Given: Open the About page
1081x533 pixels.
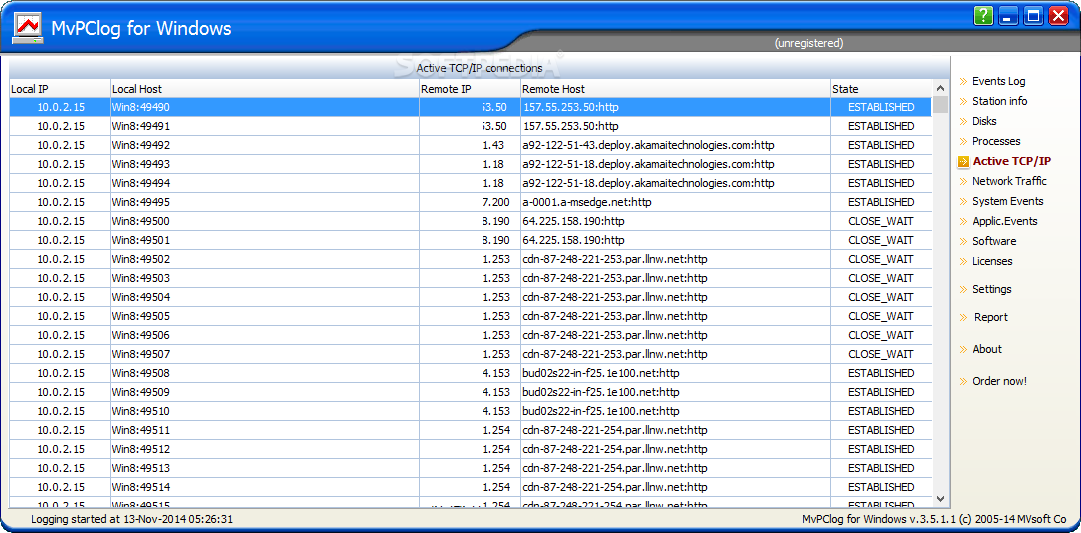Looking at the screenshot, I should point(987,350).
